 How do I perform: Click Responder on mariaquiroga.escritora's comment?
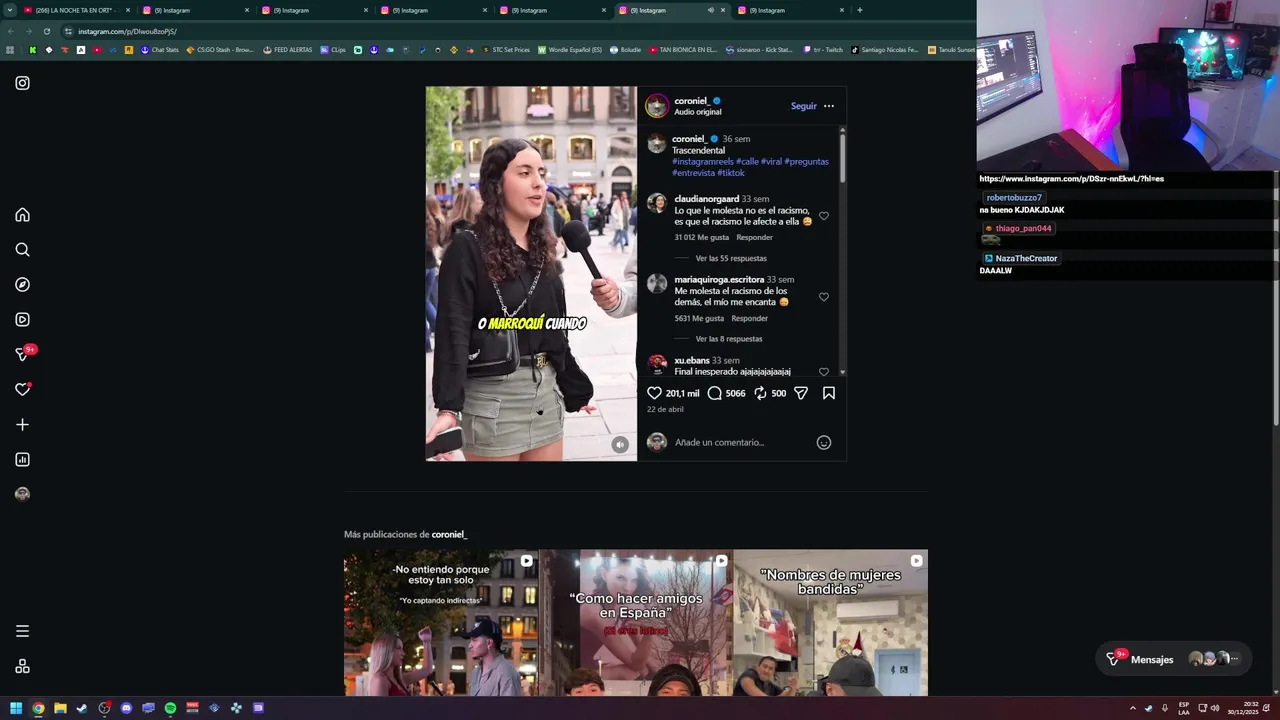click(749, 318)
